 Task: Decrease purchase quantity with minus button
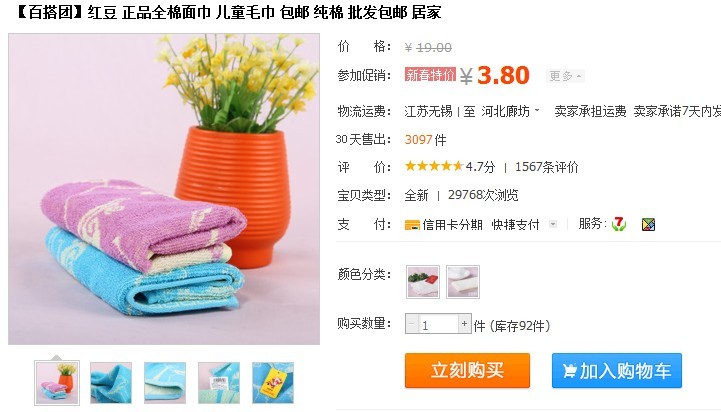click(x=412, y=324)
